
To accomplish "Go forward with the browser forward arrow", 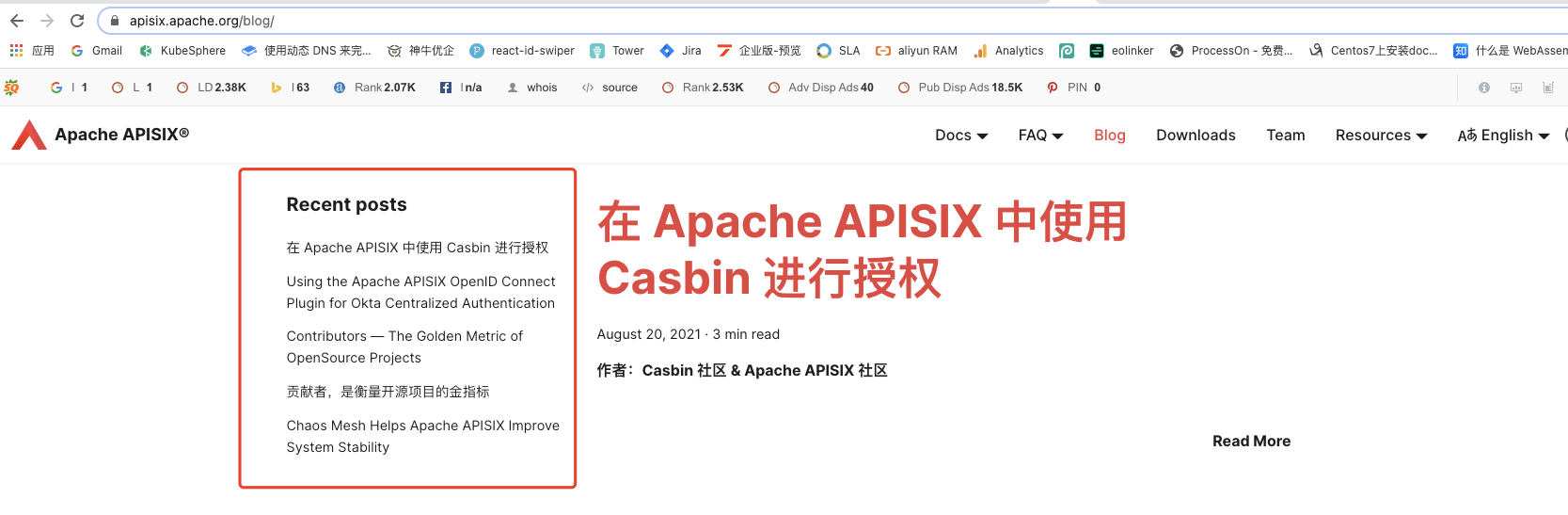I will (x=47, y=21).
